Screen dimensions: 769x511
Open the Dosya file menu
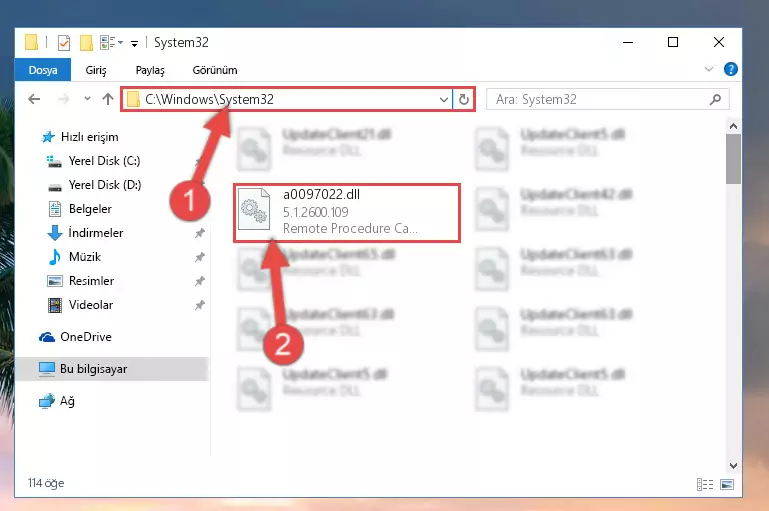point(43,70)
